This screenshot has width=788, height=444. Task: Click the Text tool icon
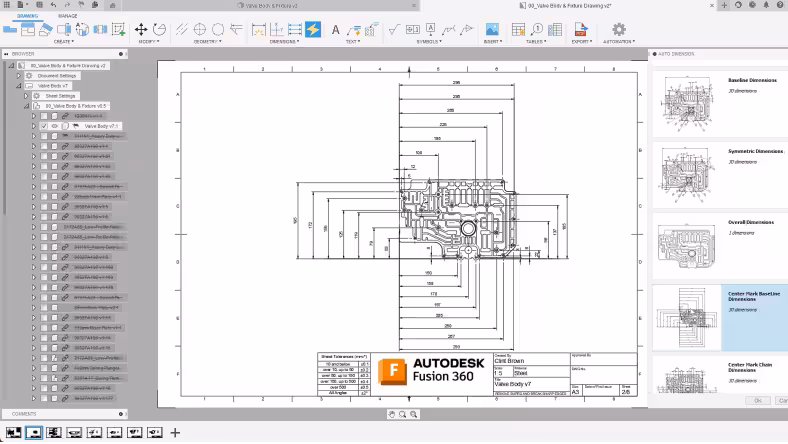[336, 29]
